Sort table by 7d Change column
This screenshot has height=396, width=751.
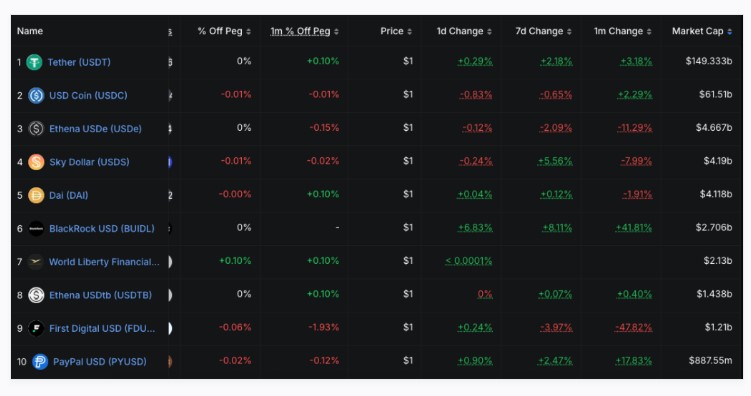tap(544, 31)
